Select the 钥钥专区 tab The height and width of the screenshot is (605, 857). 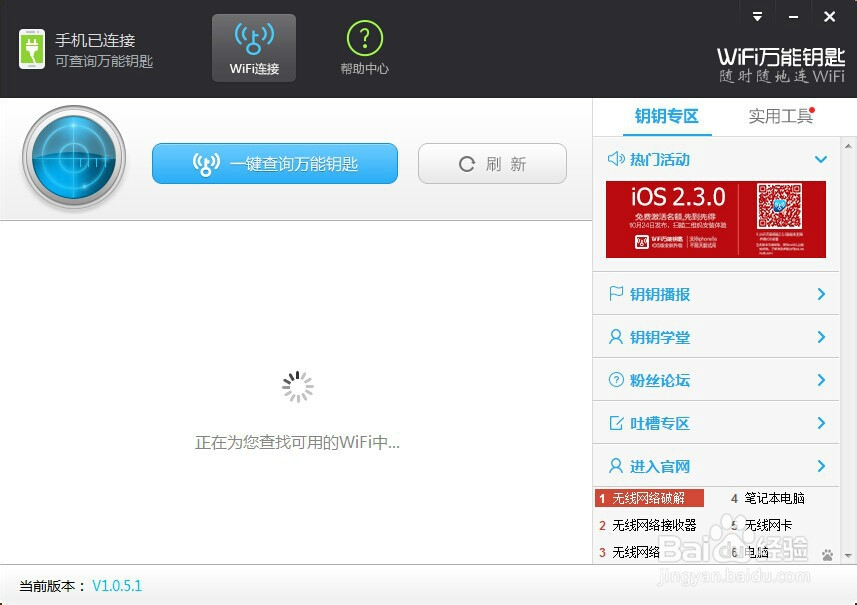click(667, 116)
